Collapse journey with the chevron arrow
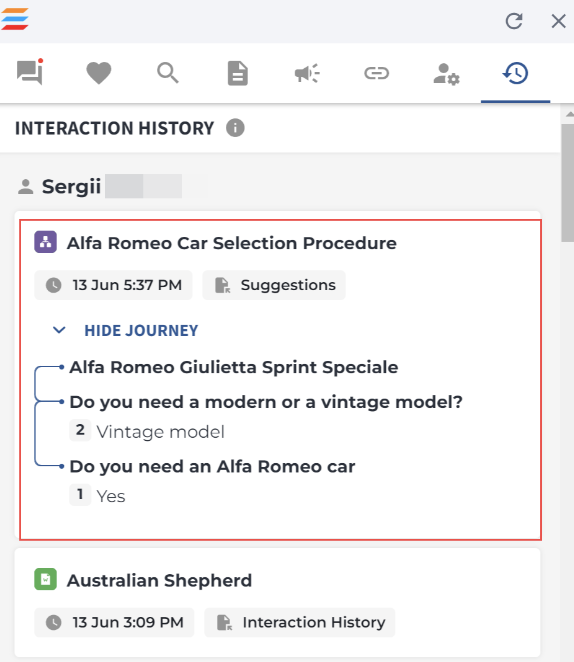The image size is (574, 662). [59, 330]
